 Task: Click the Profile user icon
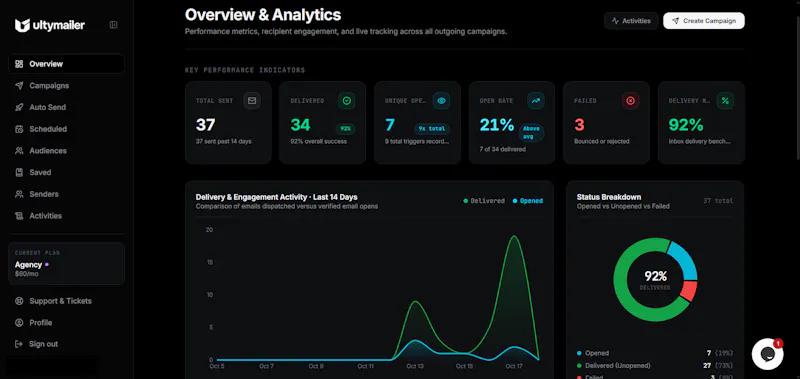click(19, 322)
